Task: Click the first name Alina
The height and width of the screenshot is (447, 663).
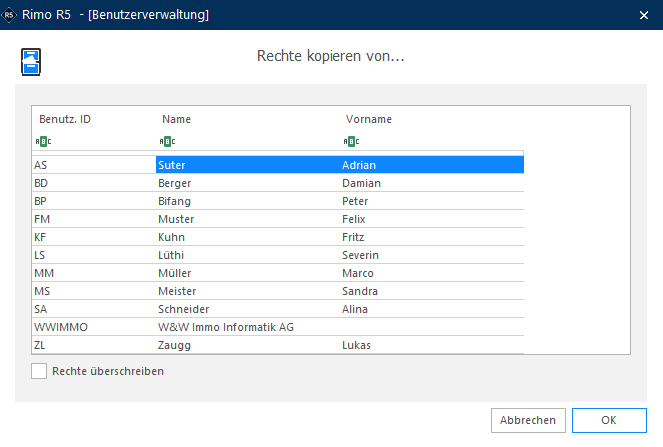Action: (355, 309)
